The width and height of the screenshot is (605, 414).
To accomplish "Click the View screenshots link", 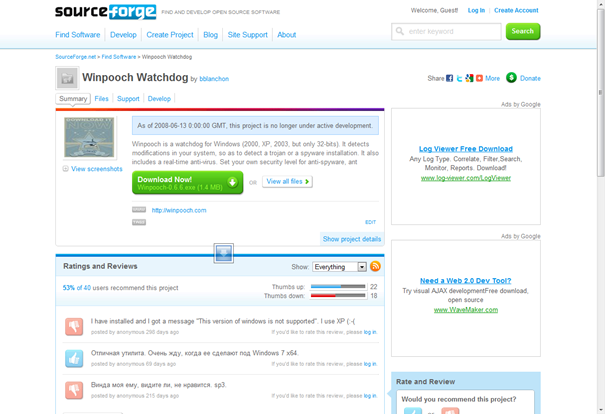I will (x=97, y=169).
